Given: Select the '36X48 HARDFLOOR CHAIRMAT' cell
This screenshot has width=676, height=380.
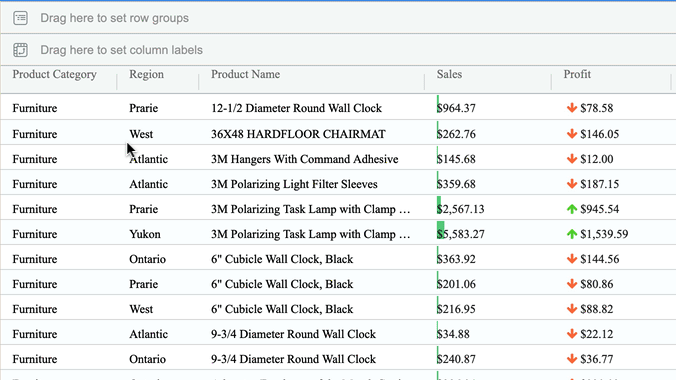Looking at the screenshot, I should tap(298, 134).
